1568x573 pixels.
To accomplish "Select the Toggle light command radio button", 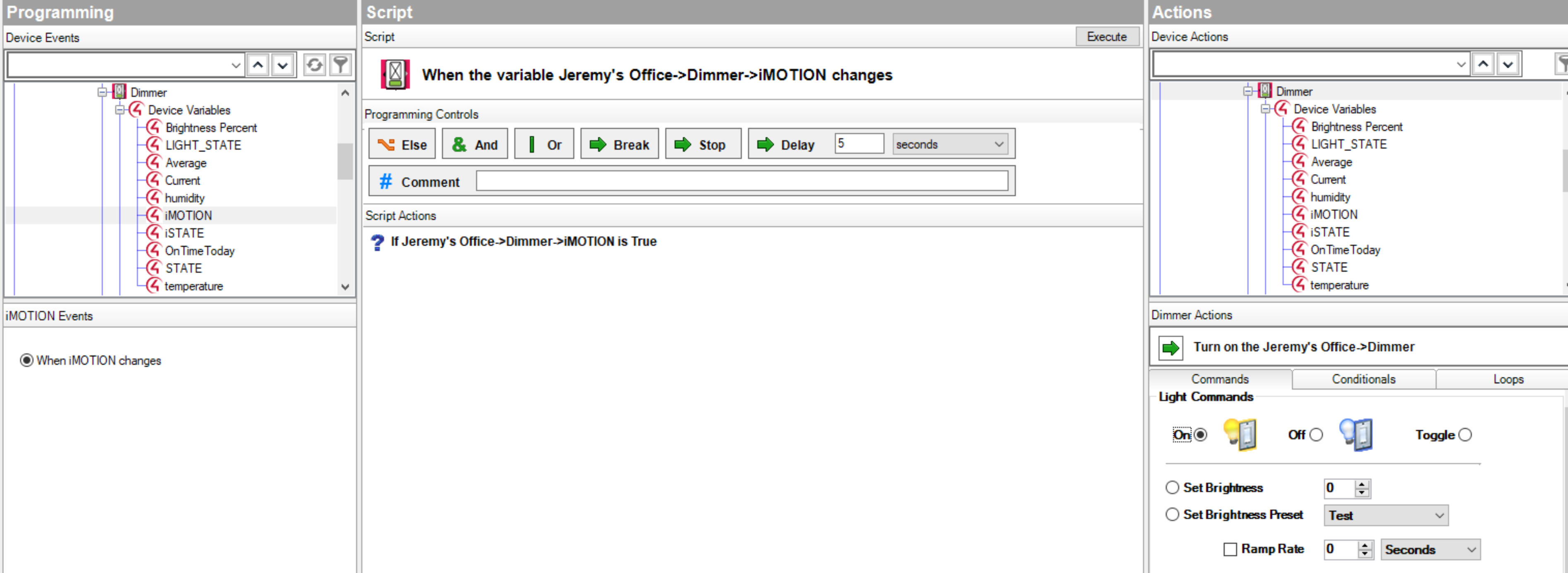I will click(1465, 434).
